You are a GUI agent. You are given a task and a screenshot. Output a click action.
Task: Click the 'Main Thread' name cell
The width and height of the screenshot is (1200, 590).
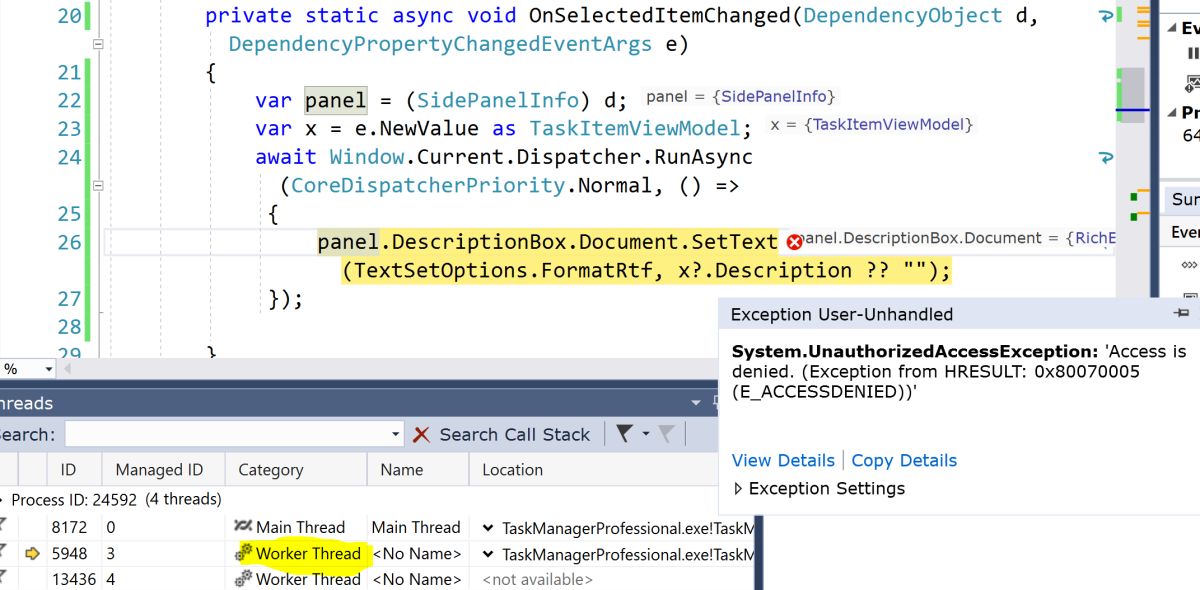click(416, 527)
